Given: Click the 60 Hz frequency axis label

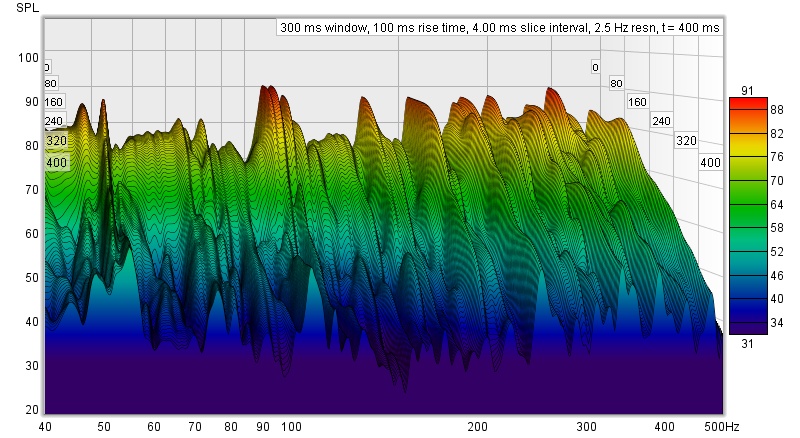Looking at the screenshot, I should click(x=154, y=427).
